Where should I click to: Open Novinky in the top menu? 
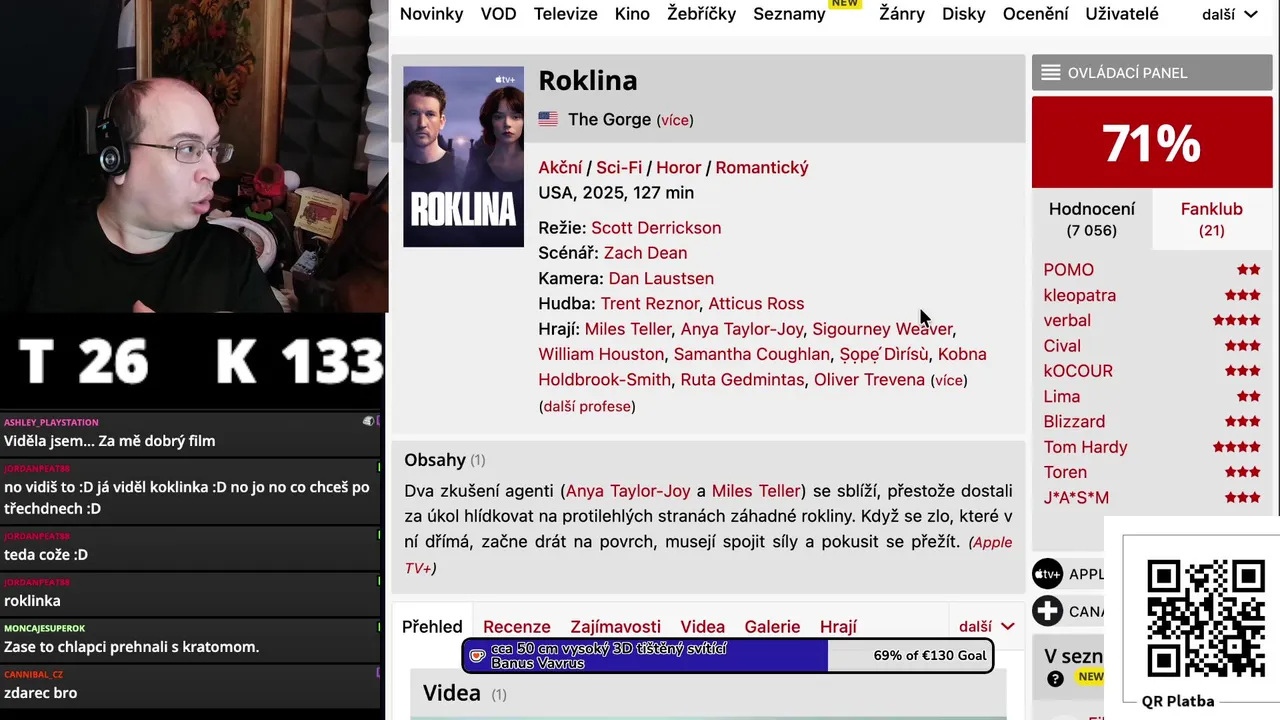coord(431,14)
